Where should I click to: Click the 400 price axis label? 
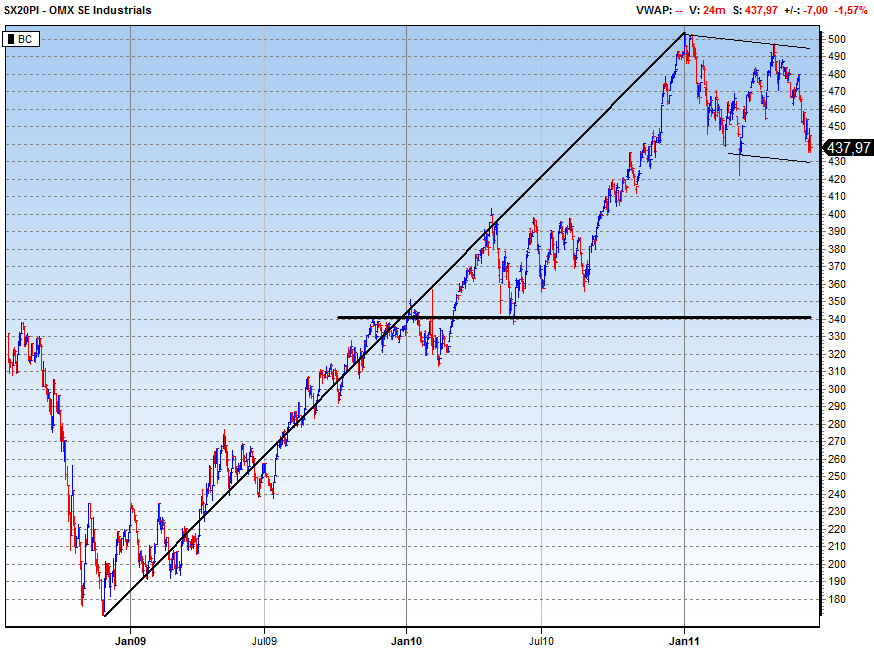tap(836, 214)
